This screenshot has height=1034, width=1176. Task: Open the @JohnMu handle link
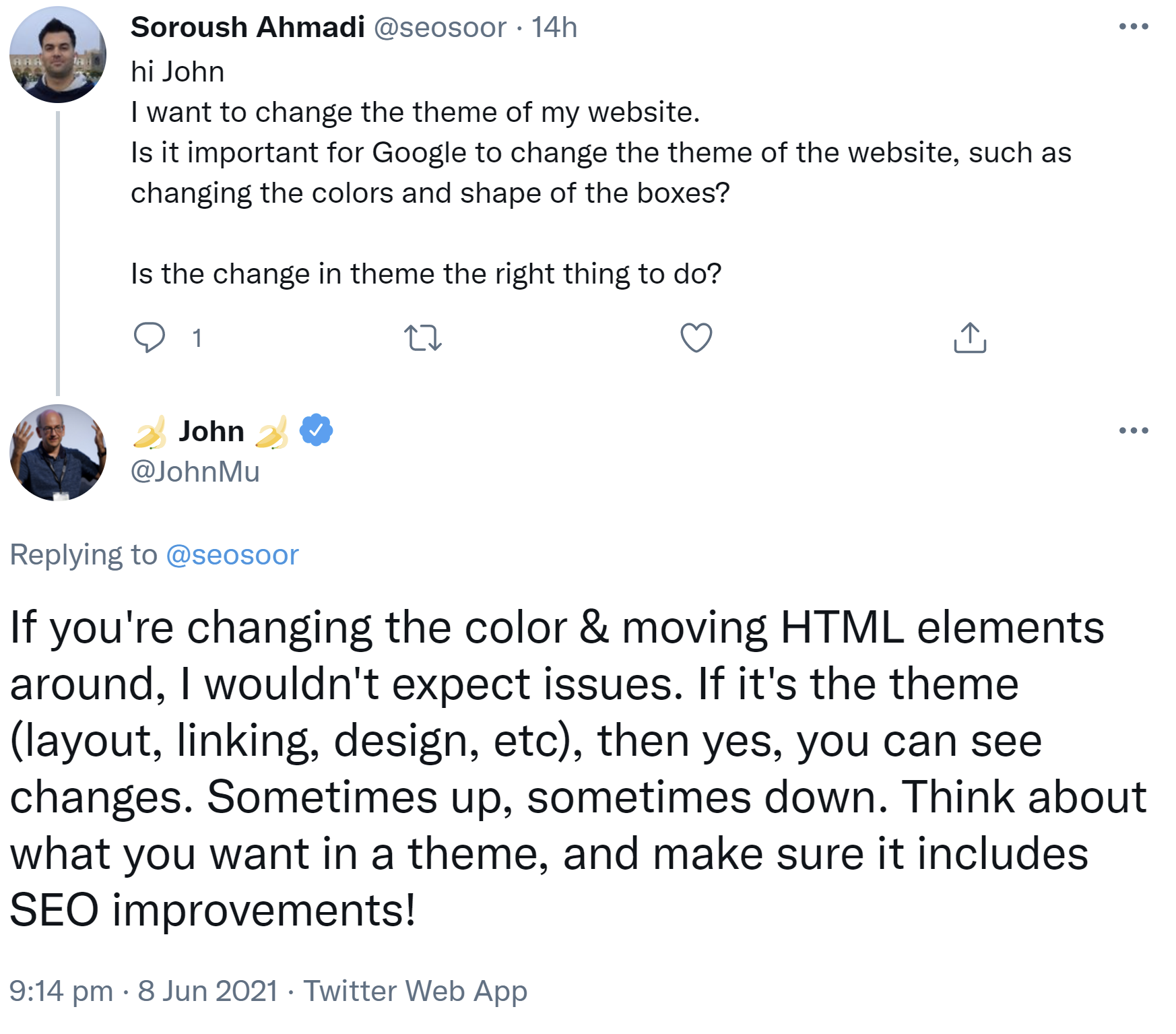pyautogui.click(x=195, y=472)
